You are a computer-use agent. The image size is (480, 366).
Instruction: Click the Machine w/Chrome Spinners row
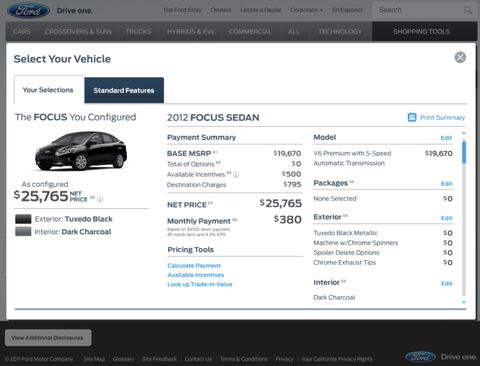pos(383,243)
